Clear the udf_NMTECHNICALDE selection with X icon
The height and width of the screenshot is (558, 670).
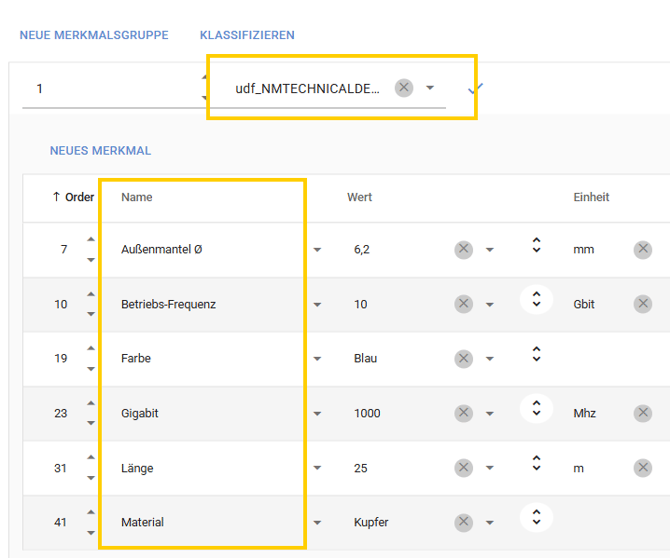(403, 88)
